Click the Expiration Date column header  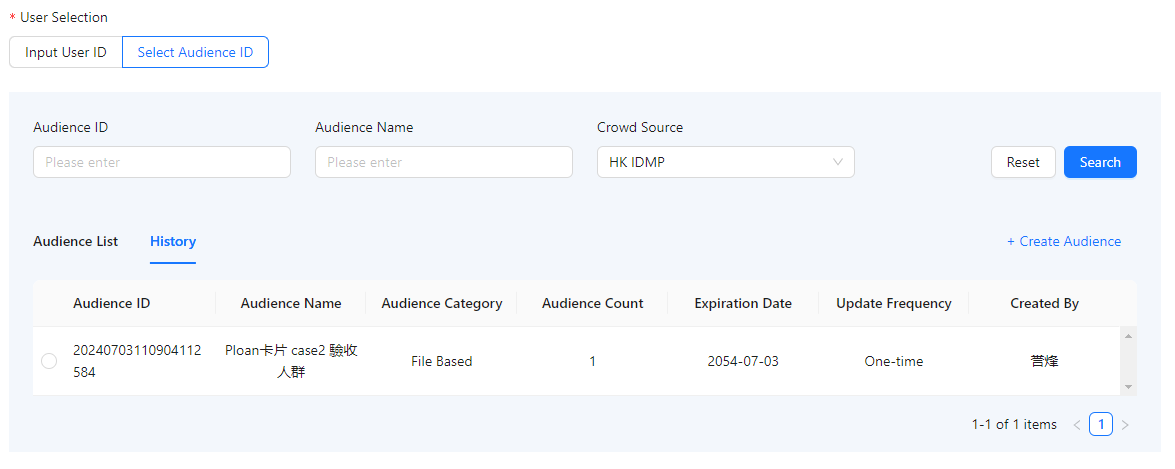[742, 303]
